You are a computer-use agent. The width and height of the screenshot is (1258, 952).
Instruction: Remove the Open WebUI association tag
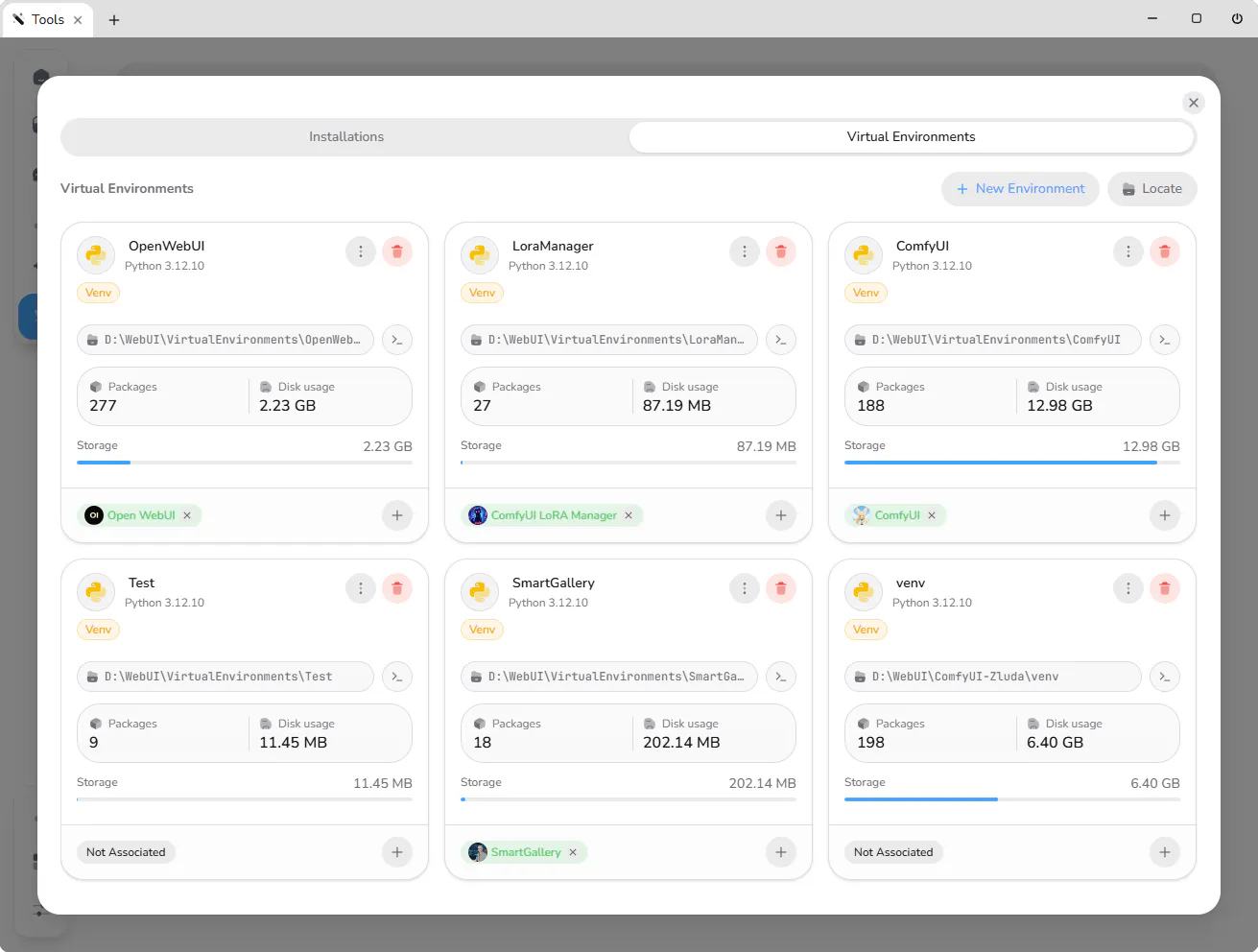187,515
